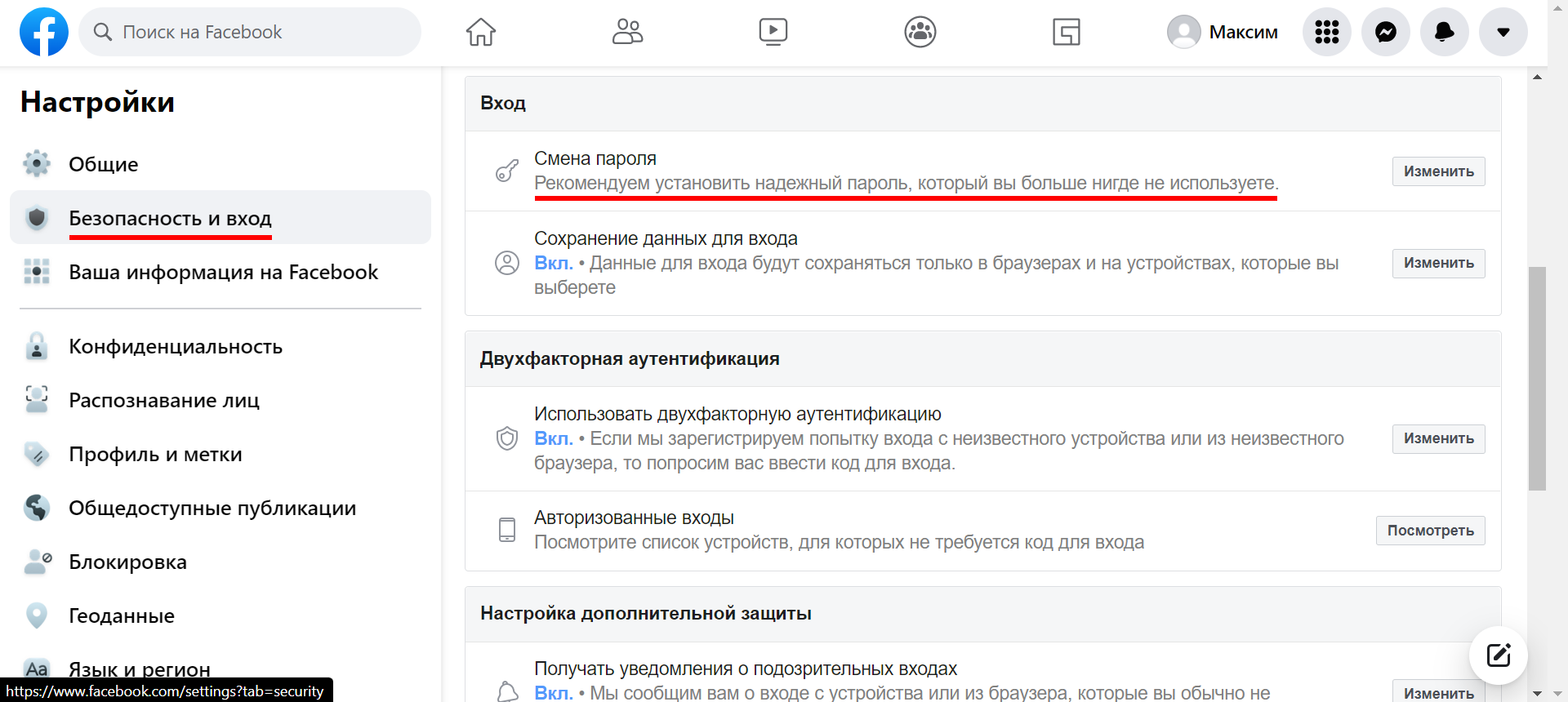Viewport: 1568px width, 702px height.
Task: Open Блокировка settings
Action: click(x=220, y=562)
